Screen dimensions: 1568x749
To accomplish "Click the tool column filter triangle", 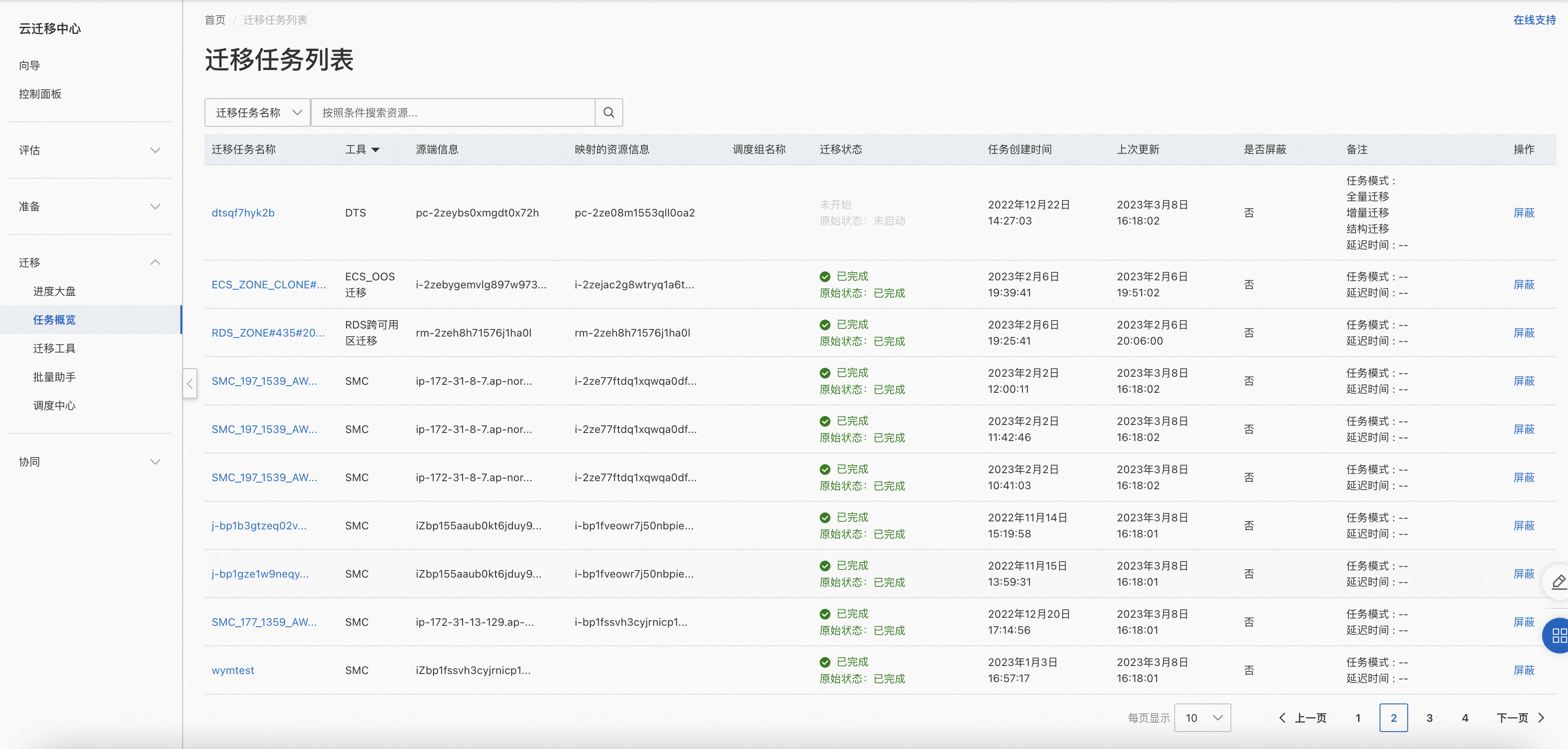I will coord(375,150).
